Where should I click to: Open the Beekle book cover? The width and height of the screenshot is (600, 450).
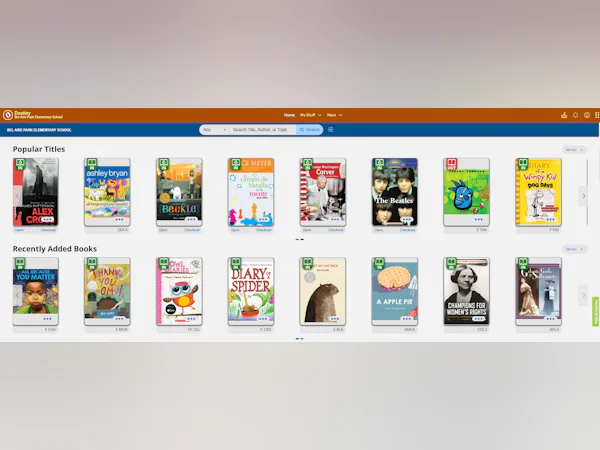click(179, 192)
